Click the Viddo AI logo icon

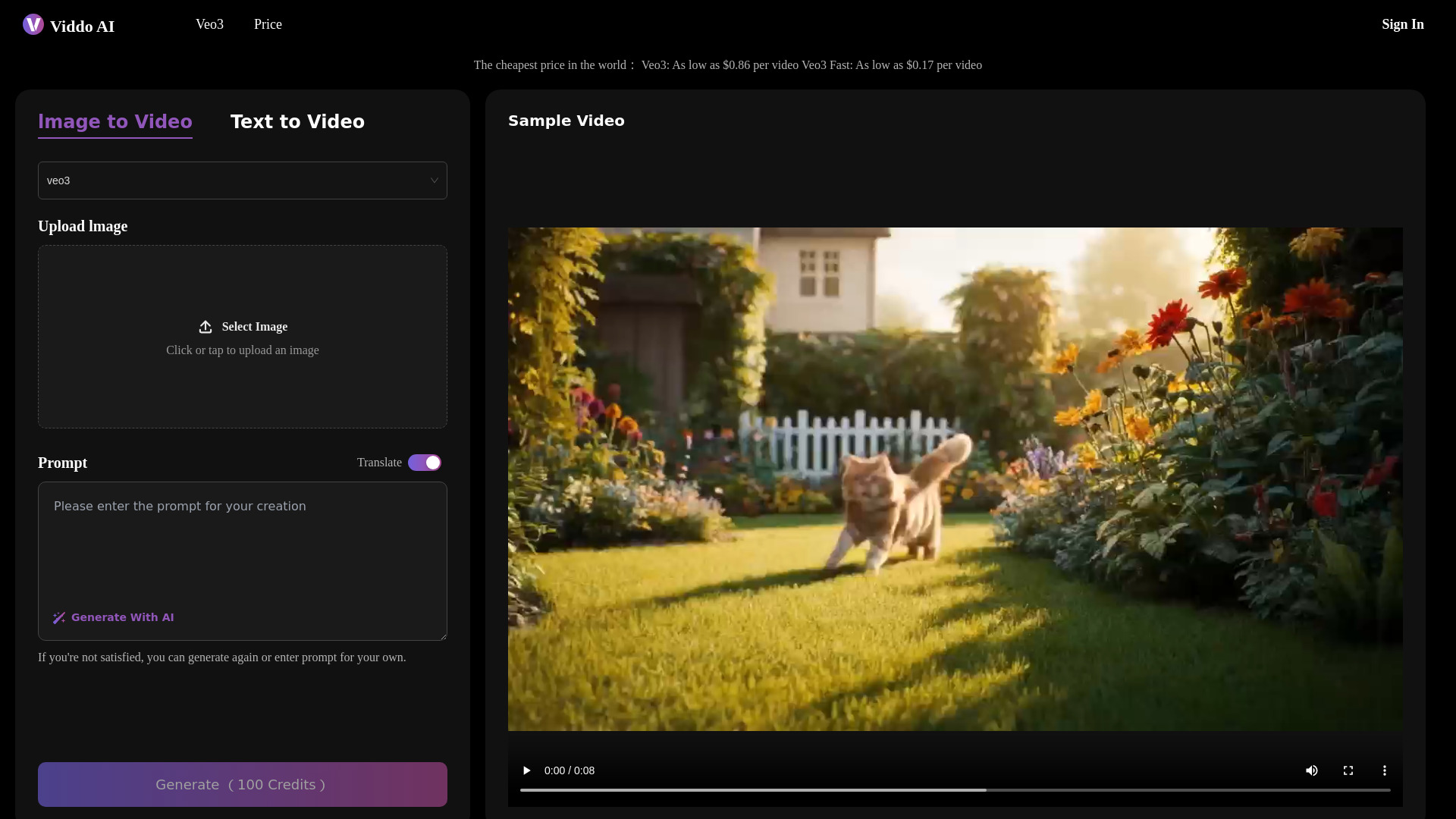click(x=33, y=24)
